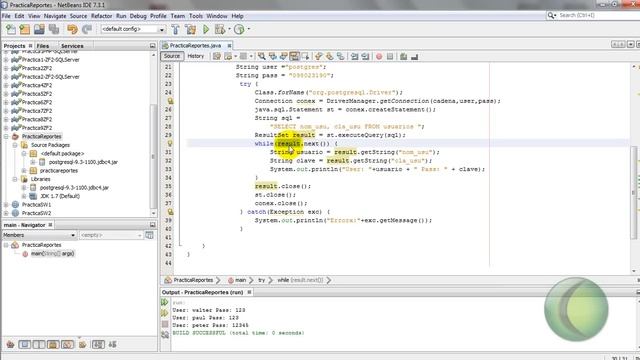
Task: Click the Shift Line Right icon
Action: [365, 56]
